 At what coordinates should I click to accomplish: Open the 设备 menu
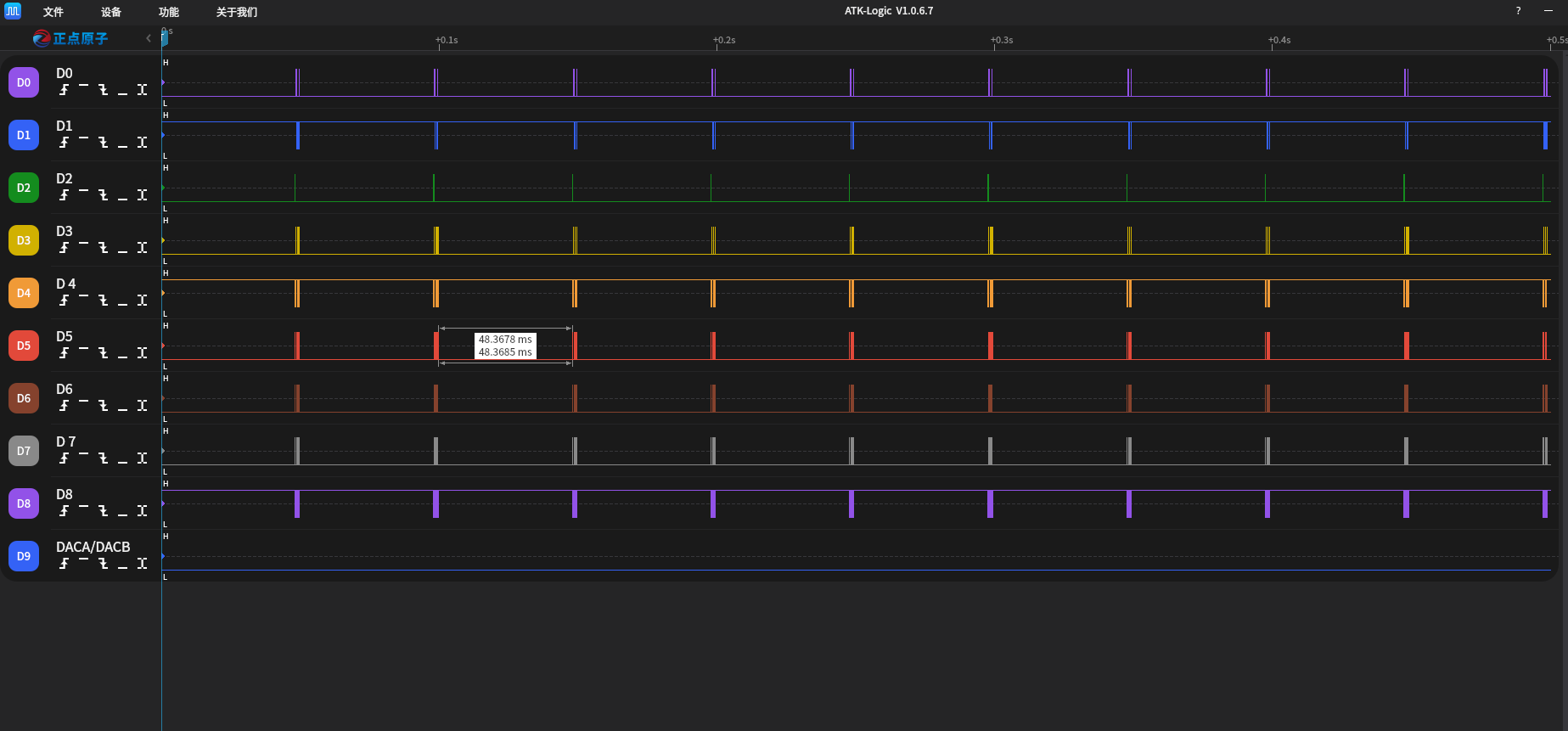[111, 12]
